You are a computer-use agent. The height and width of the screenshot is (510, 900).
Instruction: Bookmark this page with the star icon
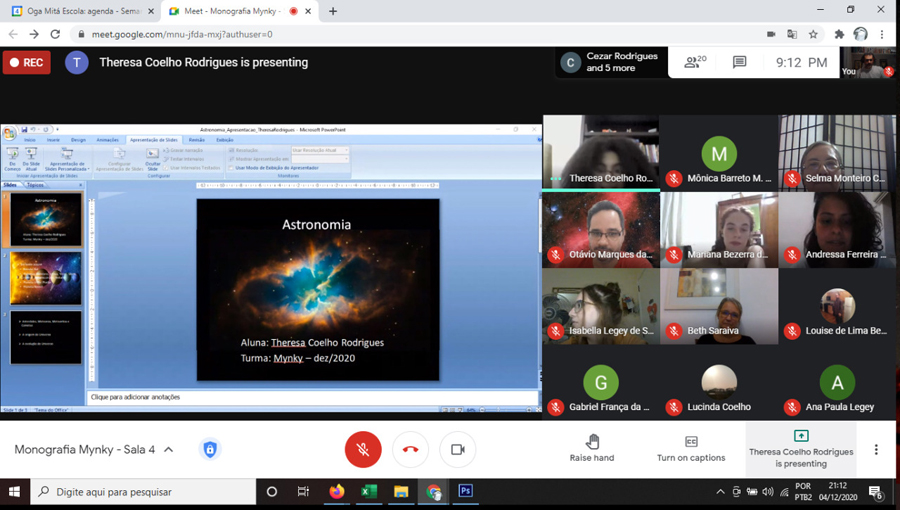814,34
